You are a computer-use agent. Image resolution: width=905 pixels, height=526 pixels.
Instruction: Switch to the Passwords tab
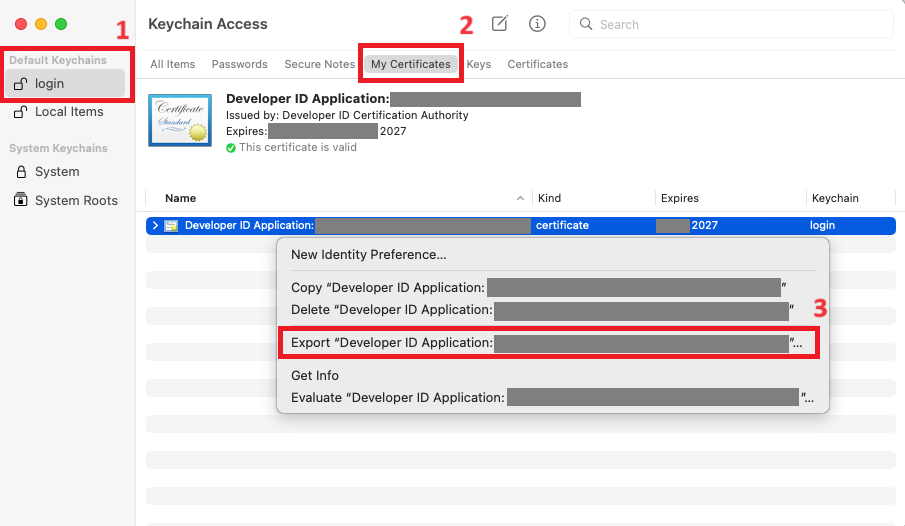tap(240, 64)
